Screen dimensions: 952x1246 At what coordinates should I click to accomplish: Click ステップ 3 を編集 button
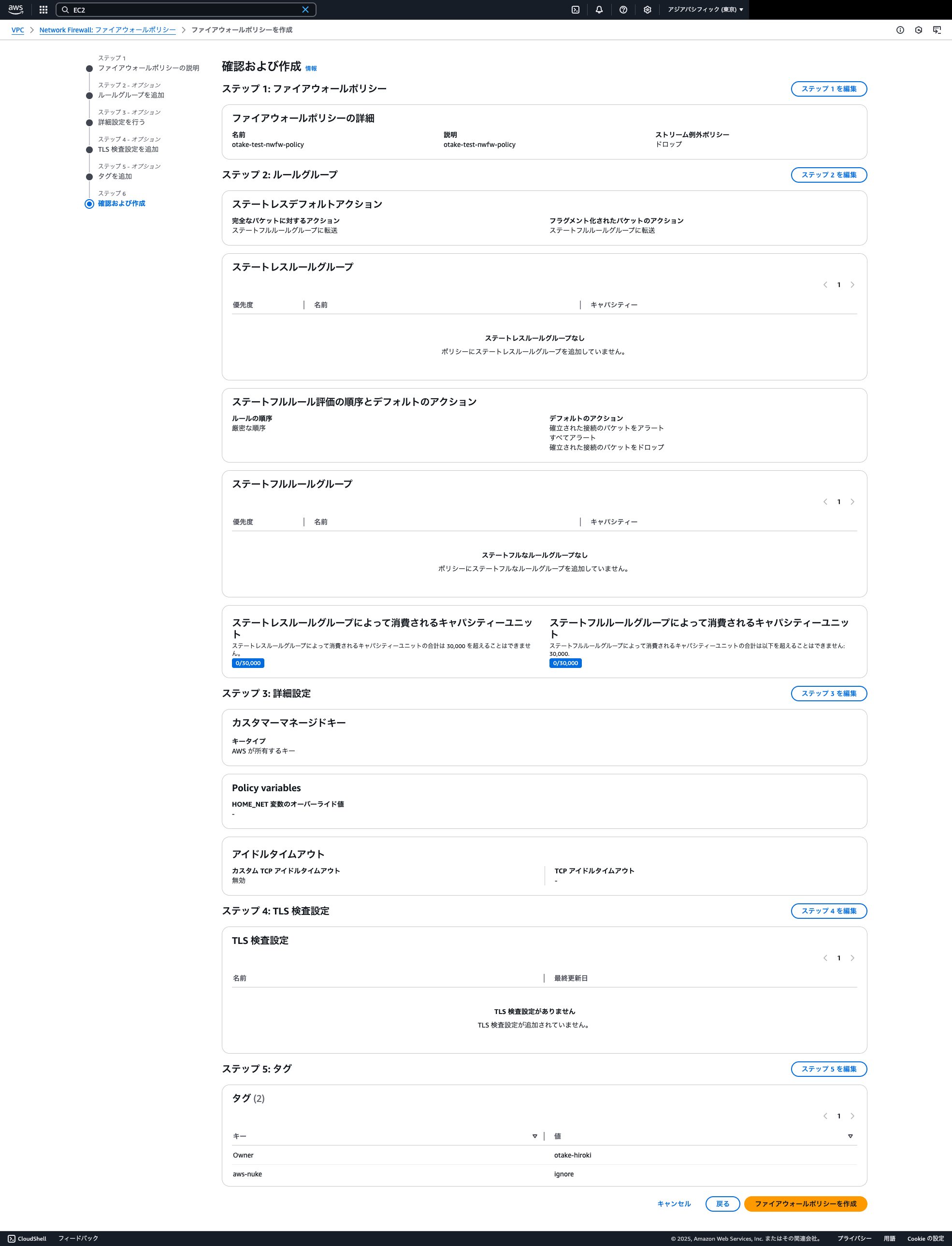[x=828, y=694]
